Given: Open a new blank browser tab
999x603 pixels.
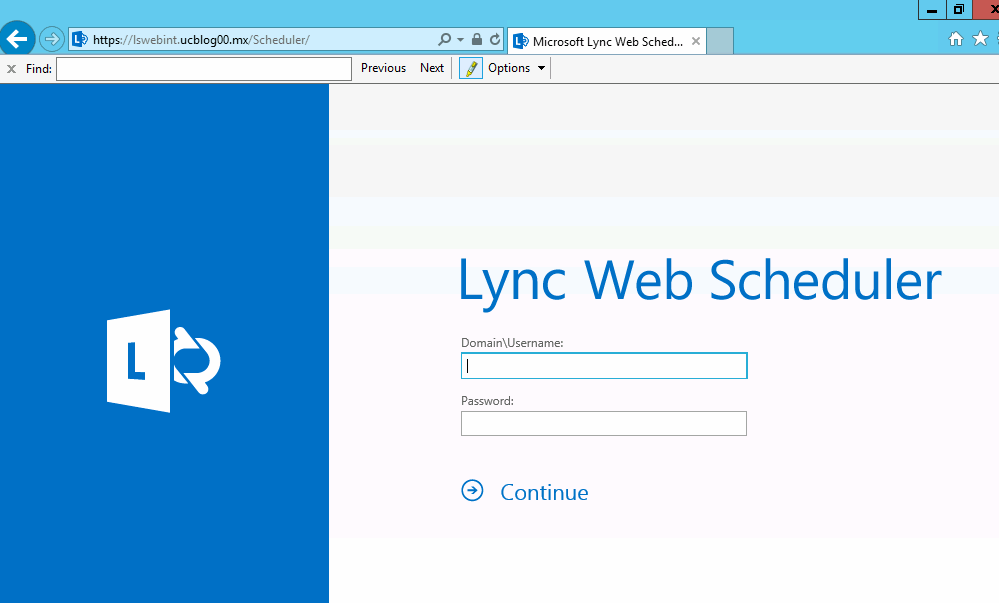Looking at the screenshot, I should tap(721, 41).
